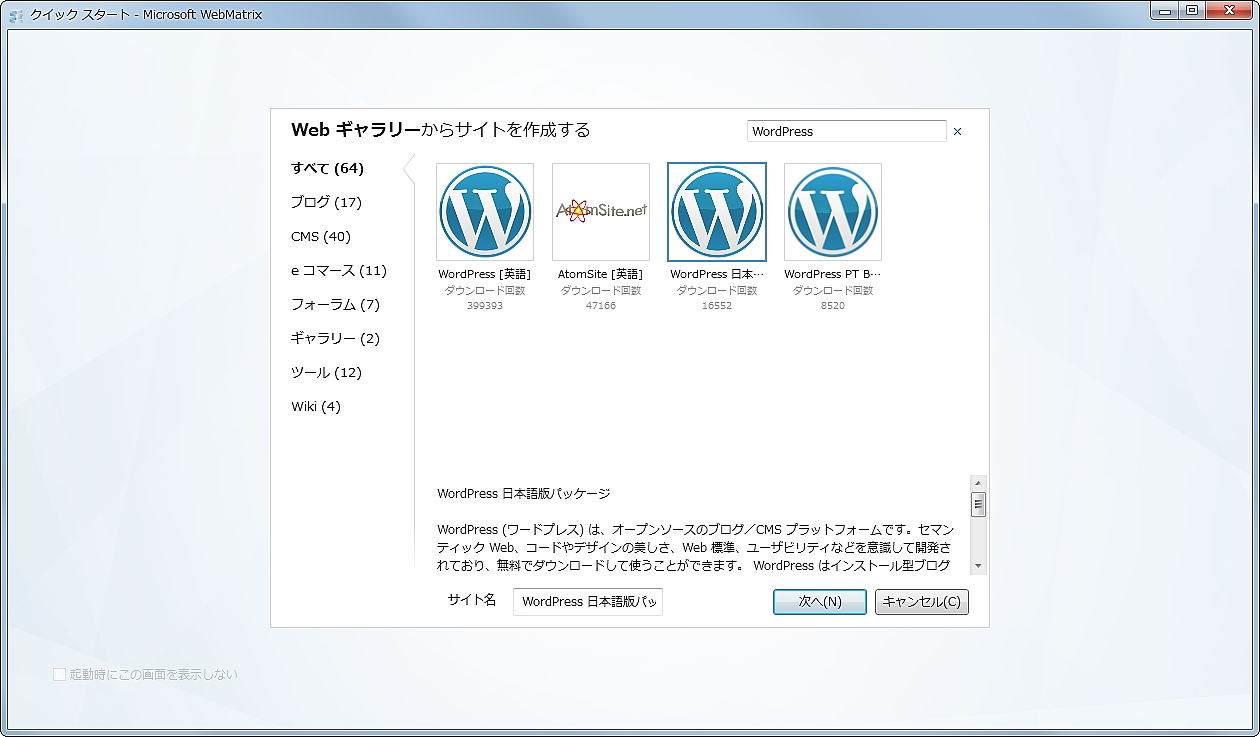Switch to the すべて (64) category

[x=324, y=168]
